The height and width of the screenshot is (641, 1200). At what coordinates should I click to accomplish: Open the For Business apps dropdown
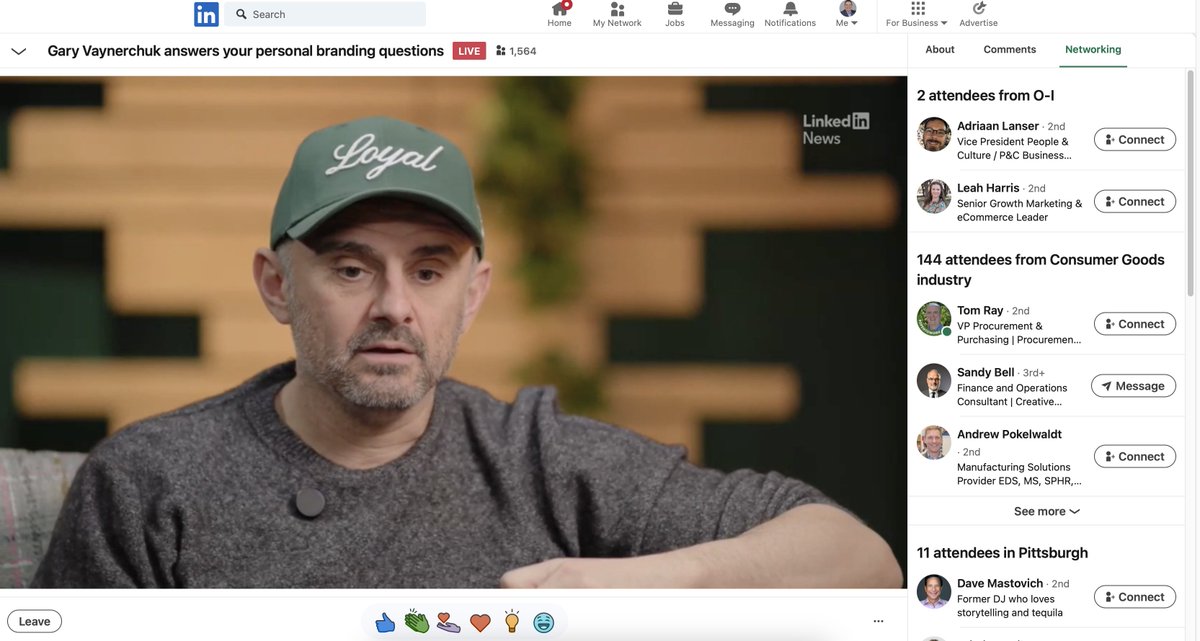917,14
